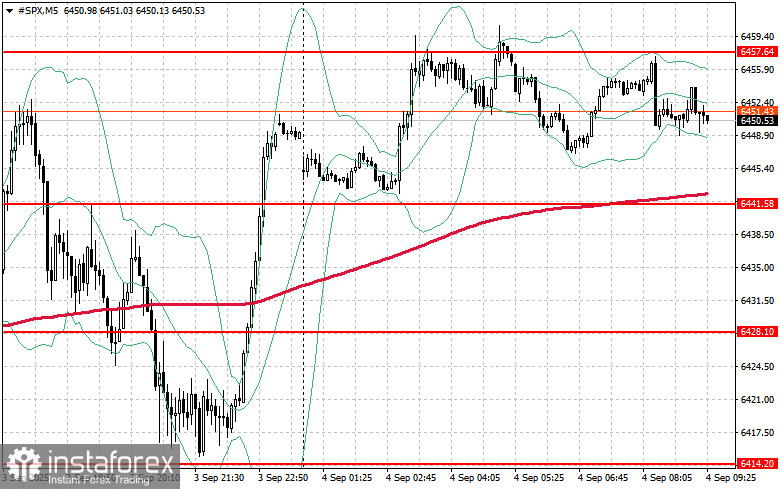The image size is (781, 489).
Task: Click the red 6457.64 level price tag
Action: (757, 52)
